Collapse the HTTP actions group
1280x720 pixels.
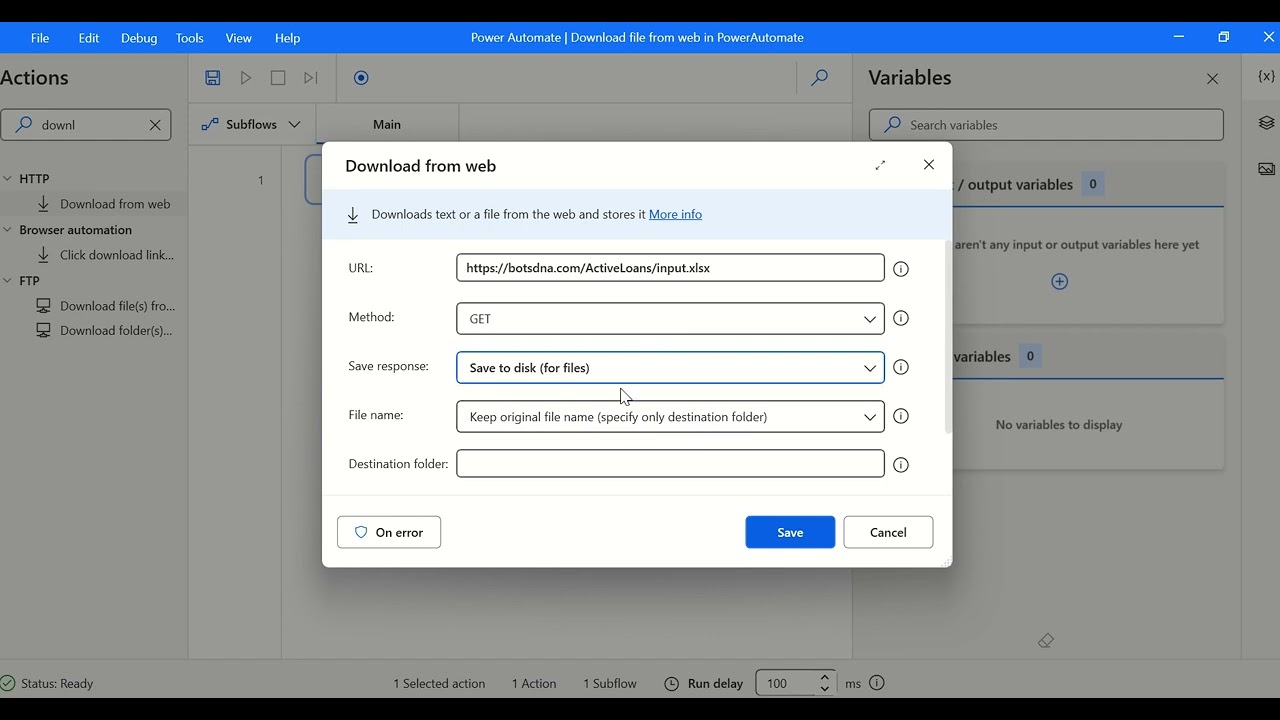click(7, 179)
